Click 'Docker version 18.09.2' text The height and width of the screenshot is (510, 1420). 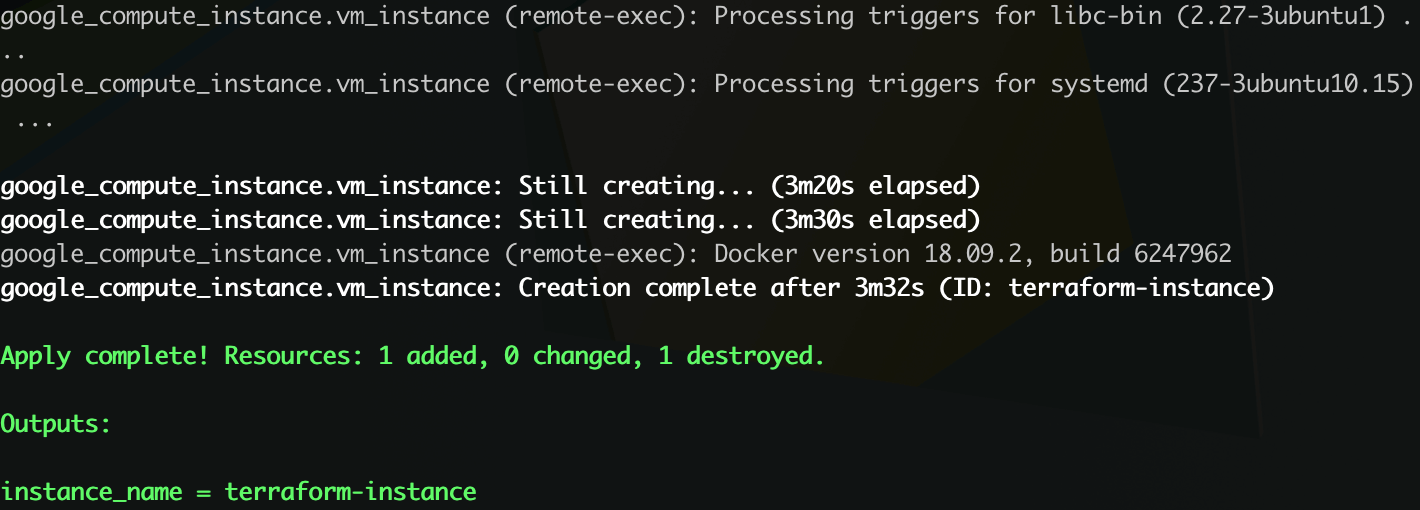click(x=868, y=254)
